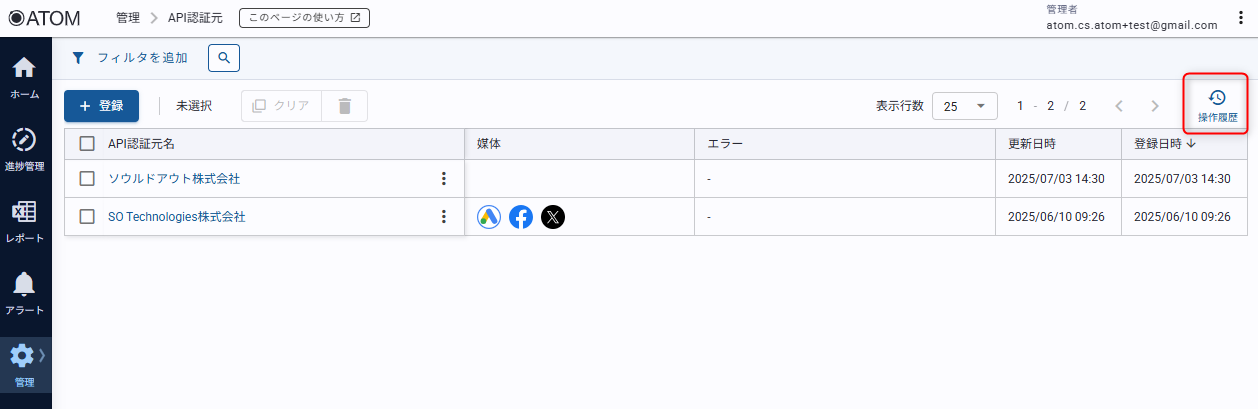Go to ホーム in sidebar
Image resolution: width=1258 pixels, height=409 pixels.
click(24, 77)
